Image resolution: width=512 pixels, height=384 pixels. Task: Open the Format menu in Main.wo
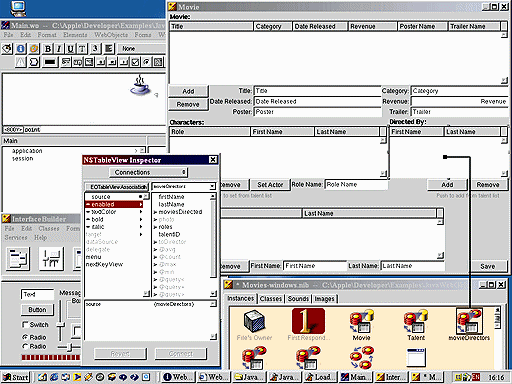47,35
